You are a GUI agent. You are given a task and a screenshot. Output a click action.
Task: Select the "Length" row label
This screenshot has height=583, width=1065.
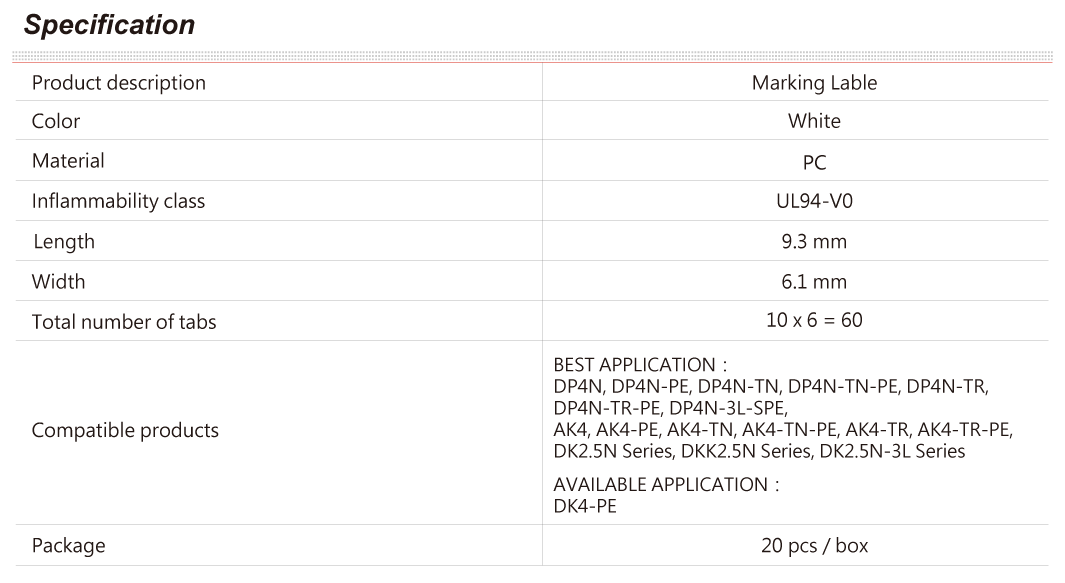(x=64, y=242)
